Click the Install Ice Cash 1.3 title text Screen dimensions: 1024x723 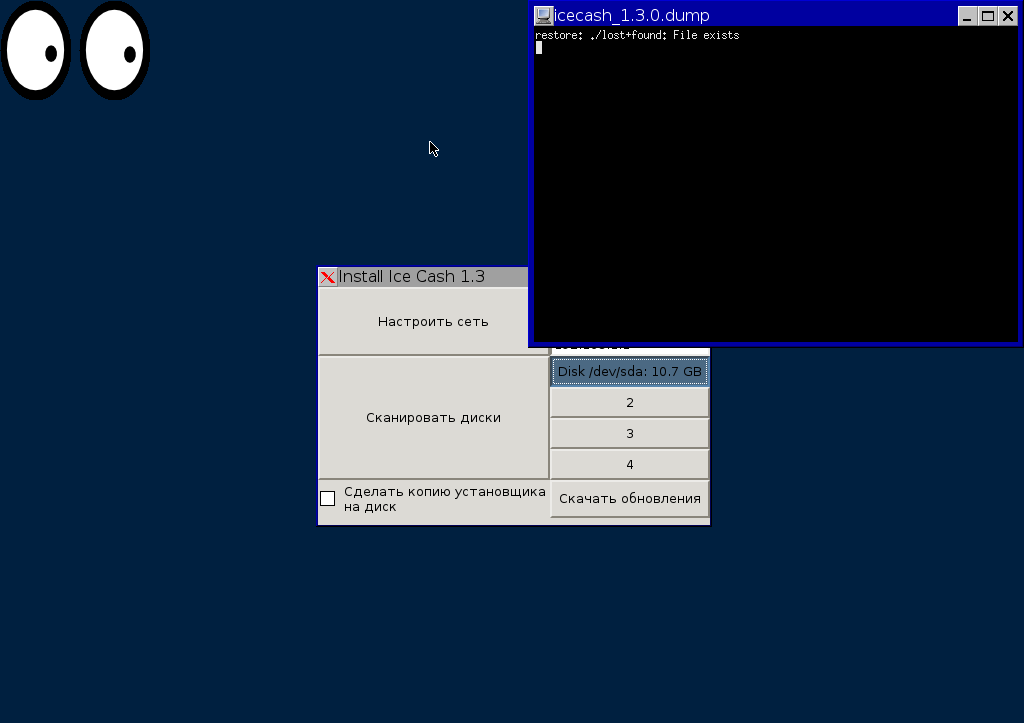[x=411, y=277]
